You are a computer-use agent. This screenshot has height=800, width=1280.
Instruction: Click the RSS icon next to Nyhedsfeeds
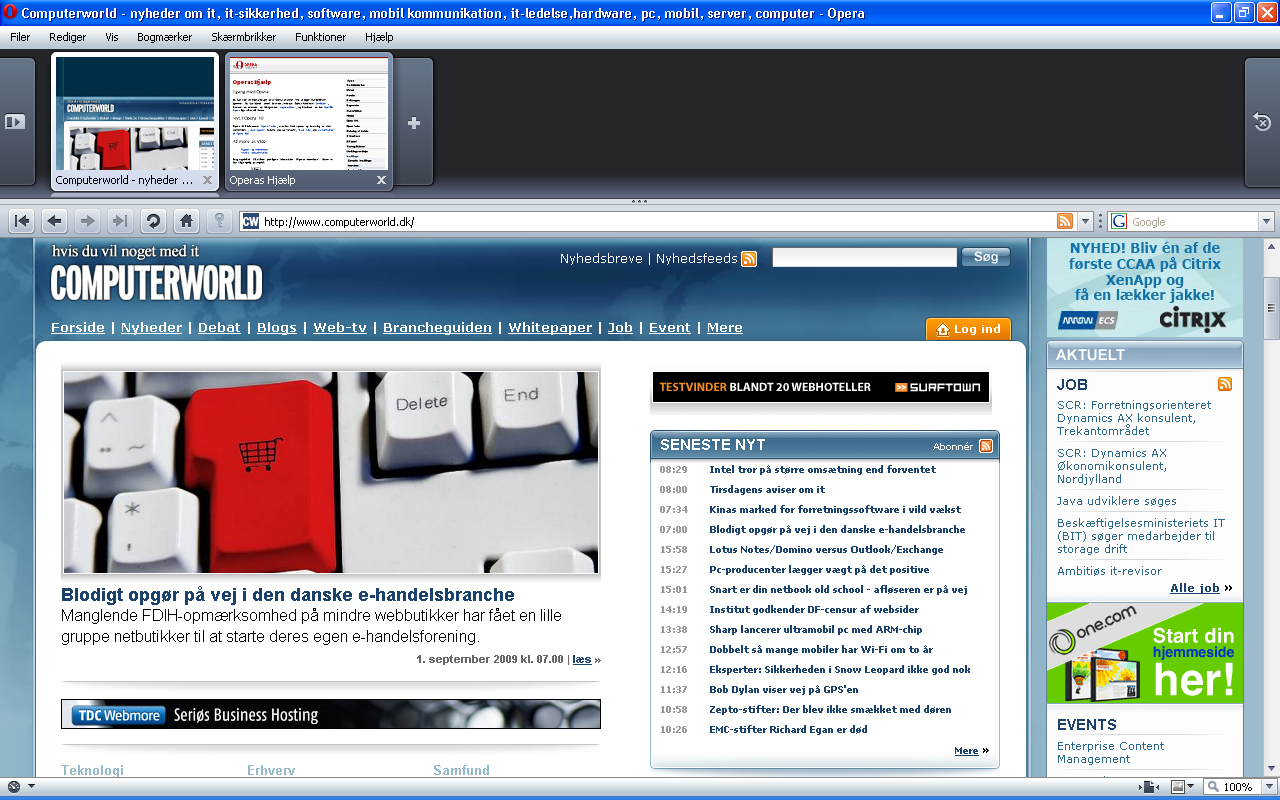749,259
